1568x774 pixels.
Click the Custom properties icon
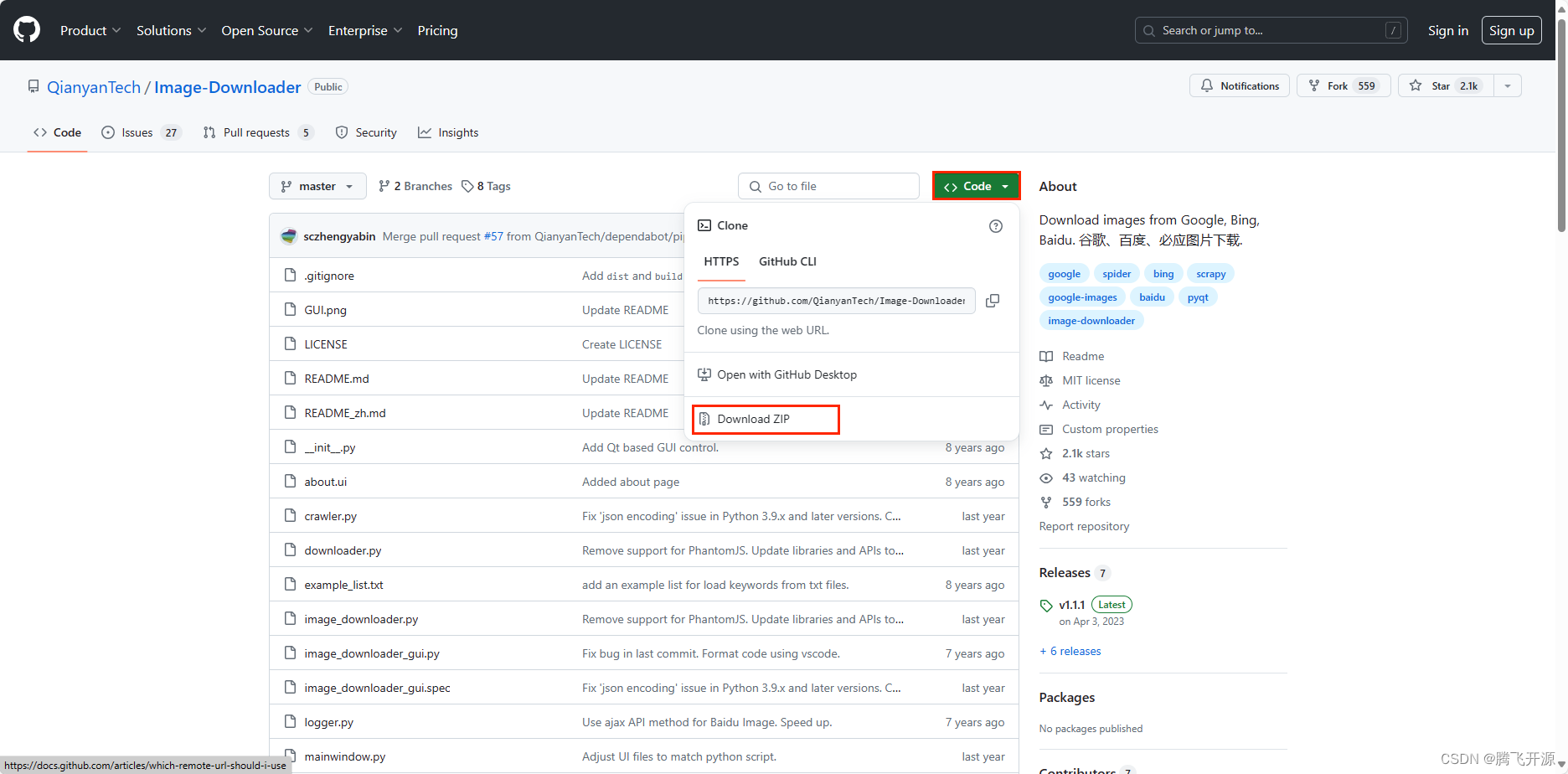[1046, 429]
